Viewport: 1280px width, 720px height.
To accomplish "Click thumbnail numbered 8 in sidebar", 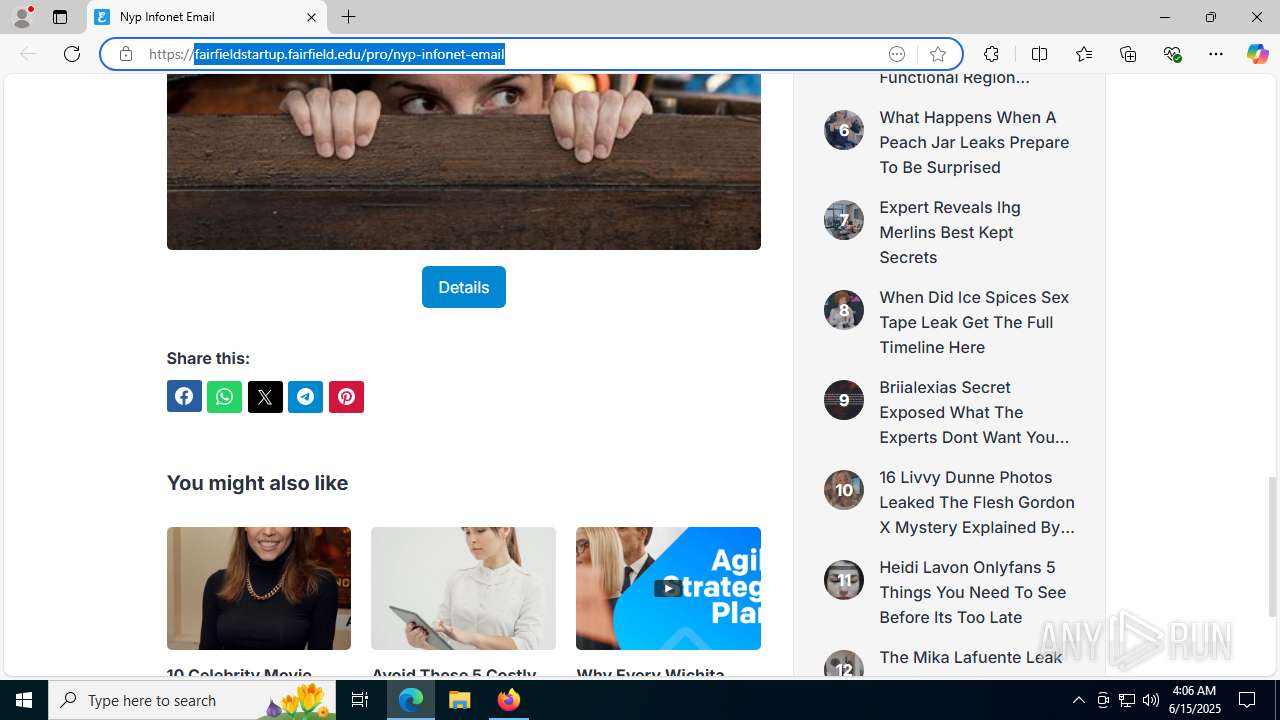I will [x=844, y=310].
